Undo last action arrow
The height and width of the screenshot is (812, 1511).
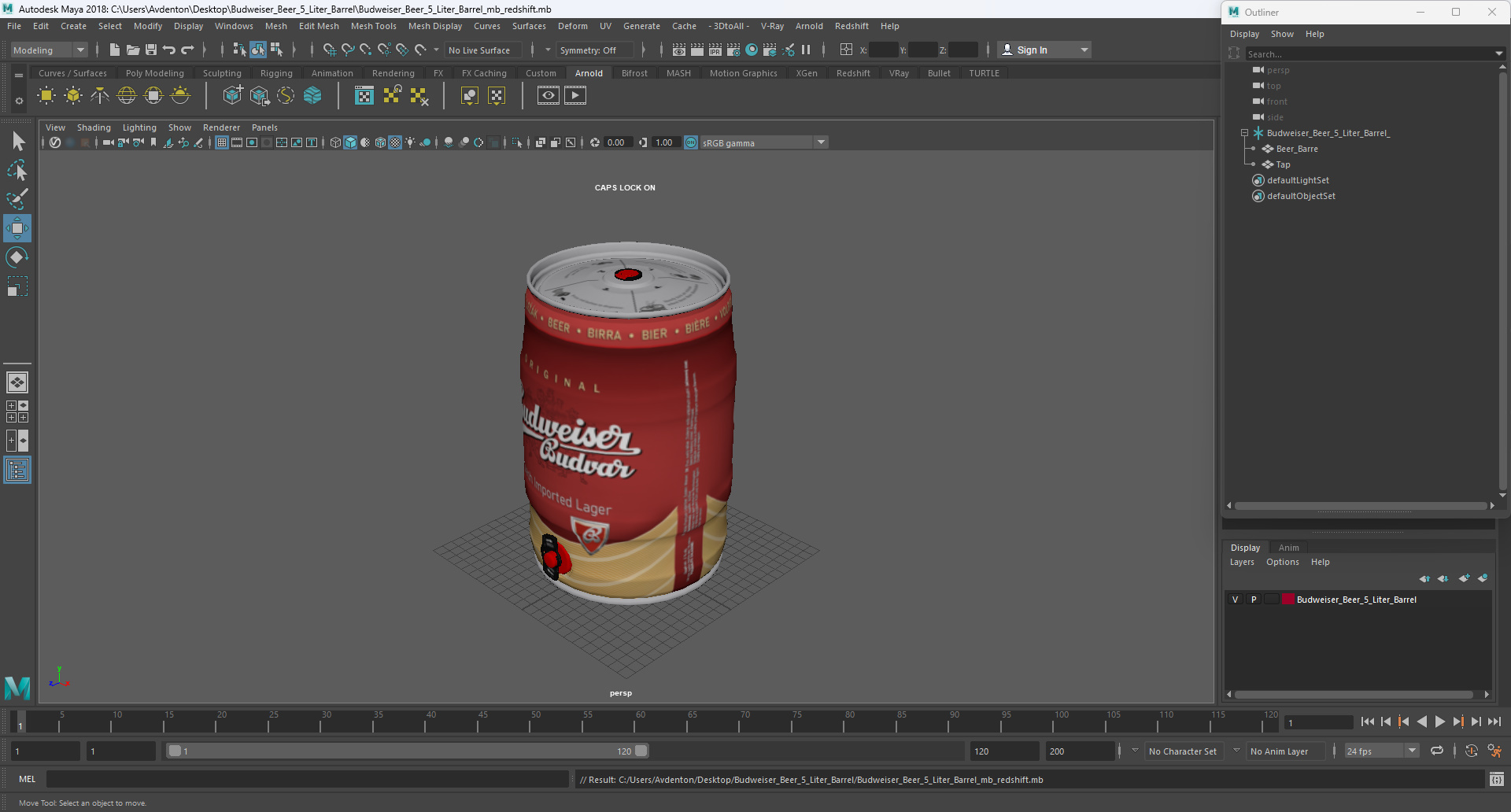point(168,50)
